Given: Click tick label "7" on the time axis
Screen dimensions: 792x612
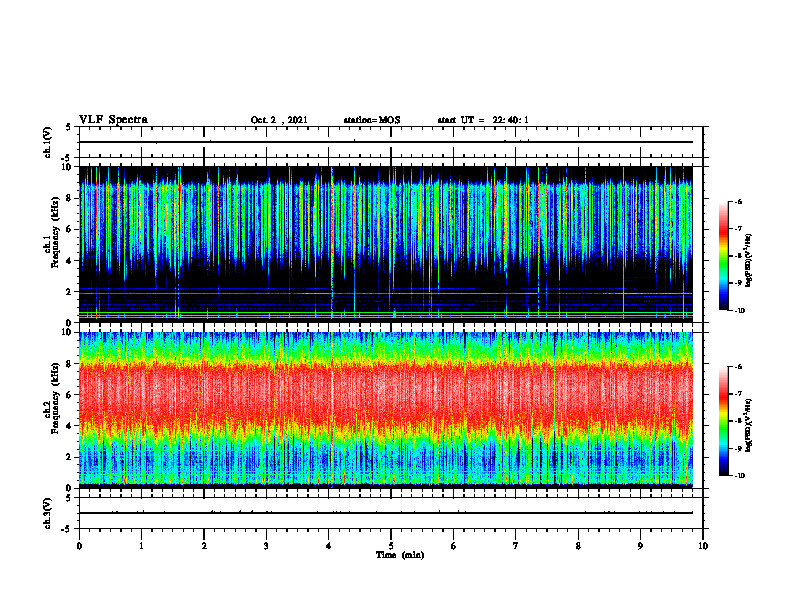Looking at the screenshot, I should click(x=516, y=546).
